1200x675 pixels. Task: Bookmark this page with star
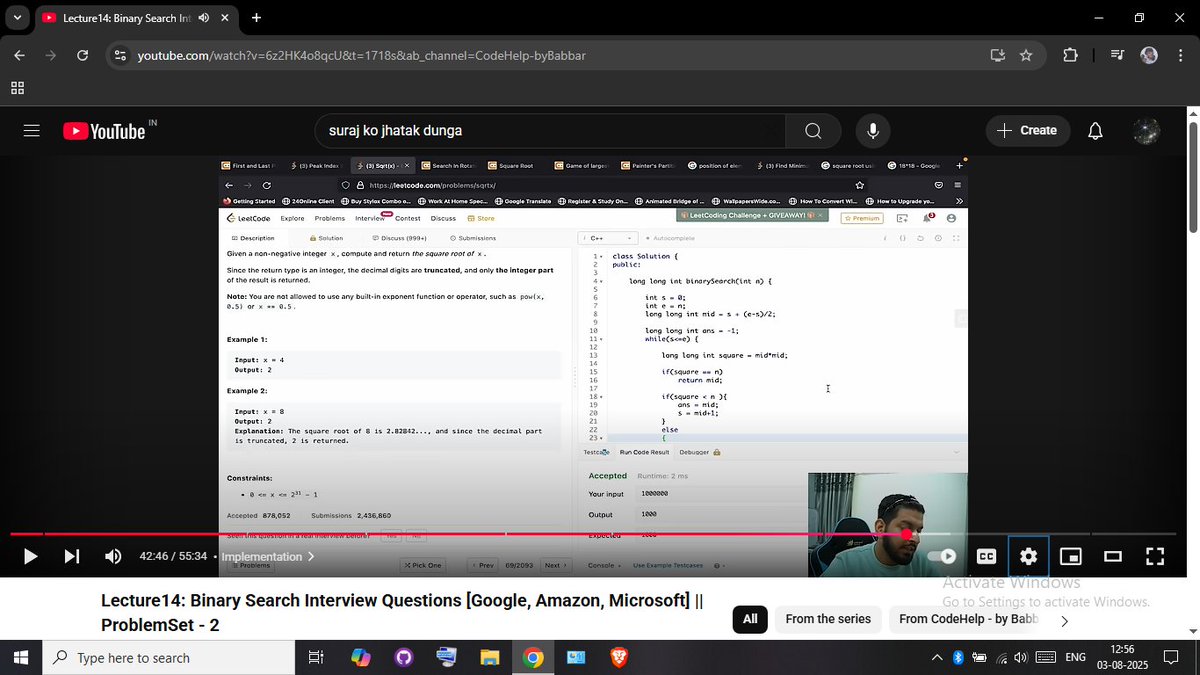pos(1026,55)
